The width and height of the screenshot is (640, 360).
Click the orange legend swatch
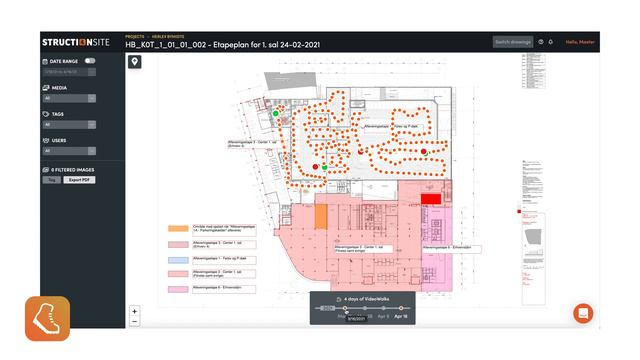tap(178, 229)
